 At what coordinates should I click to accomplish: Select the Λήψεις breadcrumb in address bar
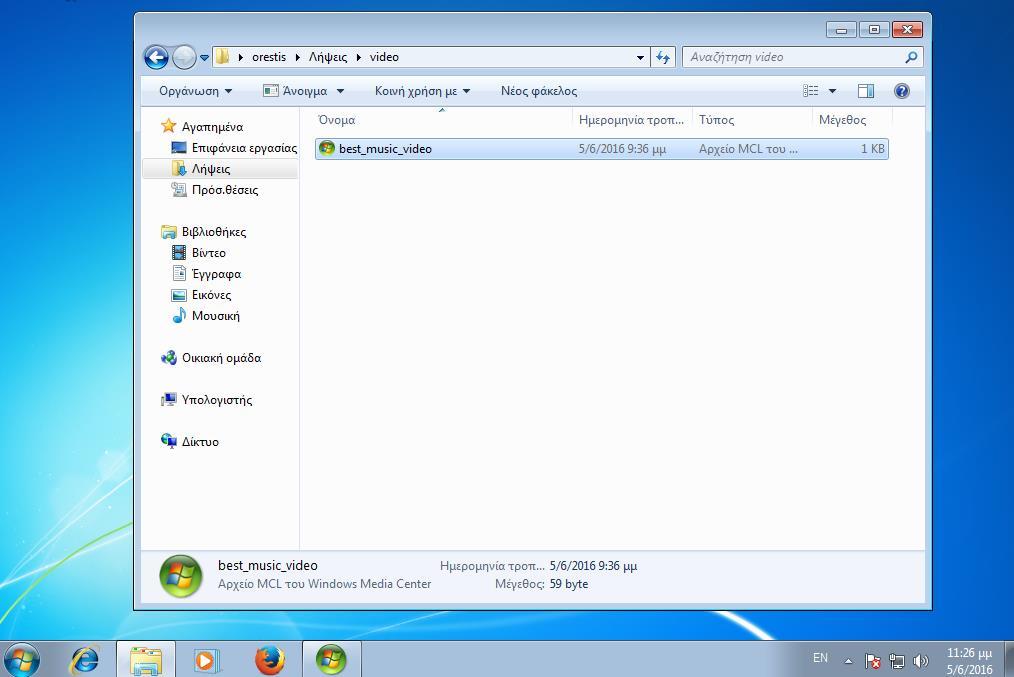328,57
